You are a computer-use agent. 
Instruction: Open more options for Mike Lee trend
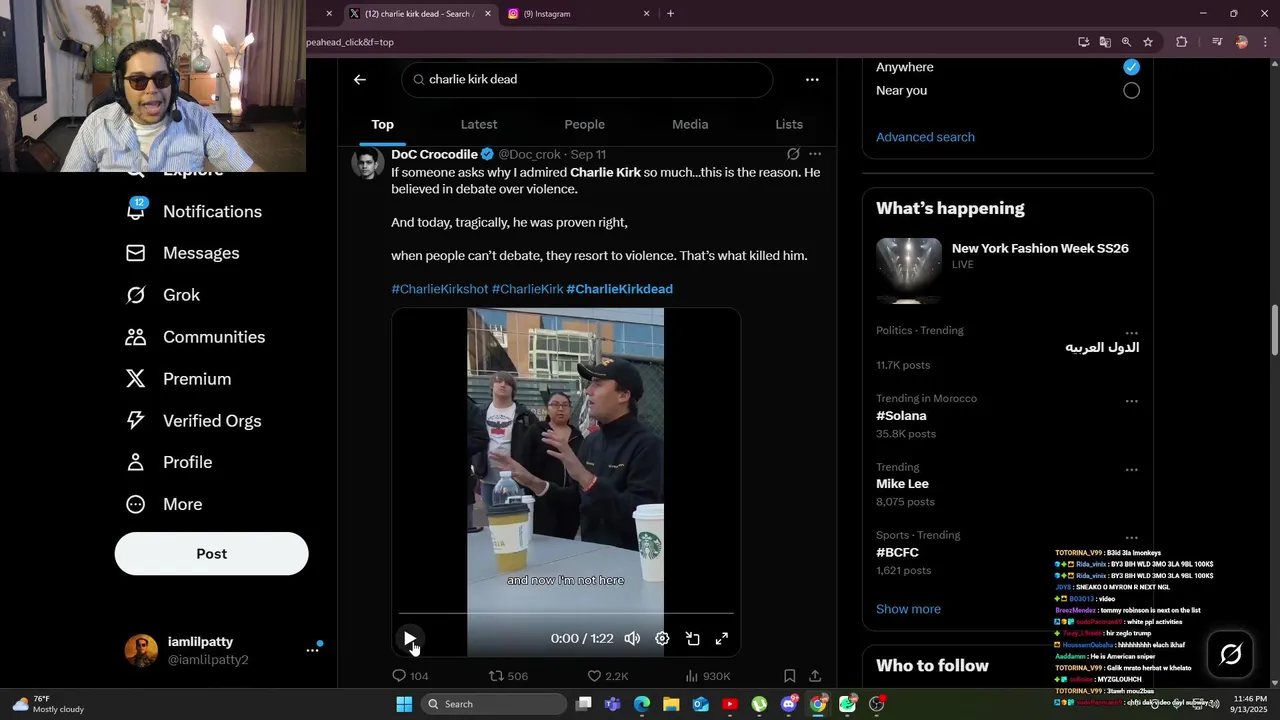pyautogui.click(x=1131, y=469)
